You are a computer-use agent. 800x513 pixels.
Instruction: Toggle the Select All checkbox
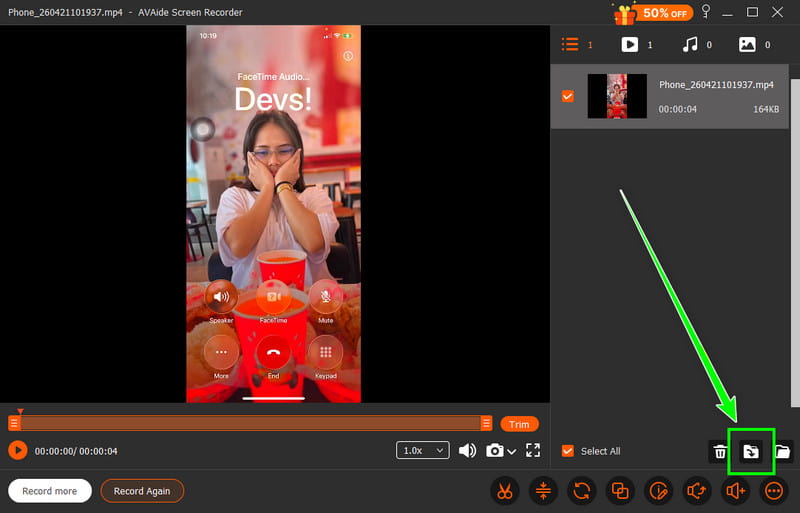click(567, 451)
